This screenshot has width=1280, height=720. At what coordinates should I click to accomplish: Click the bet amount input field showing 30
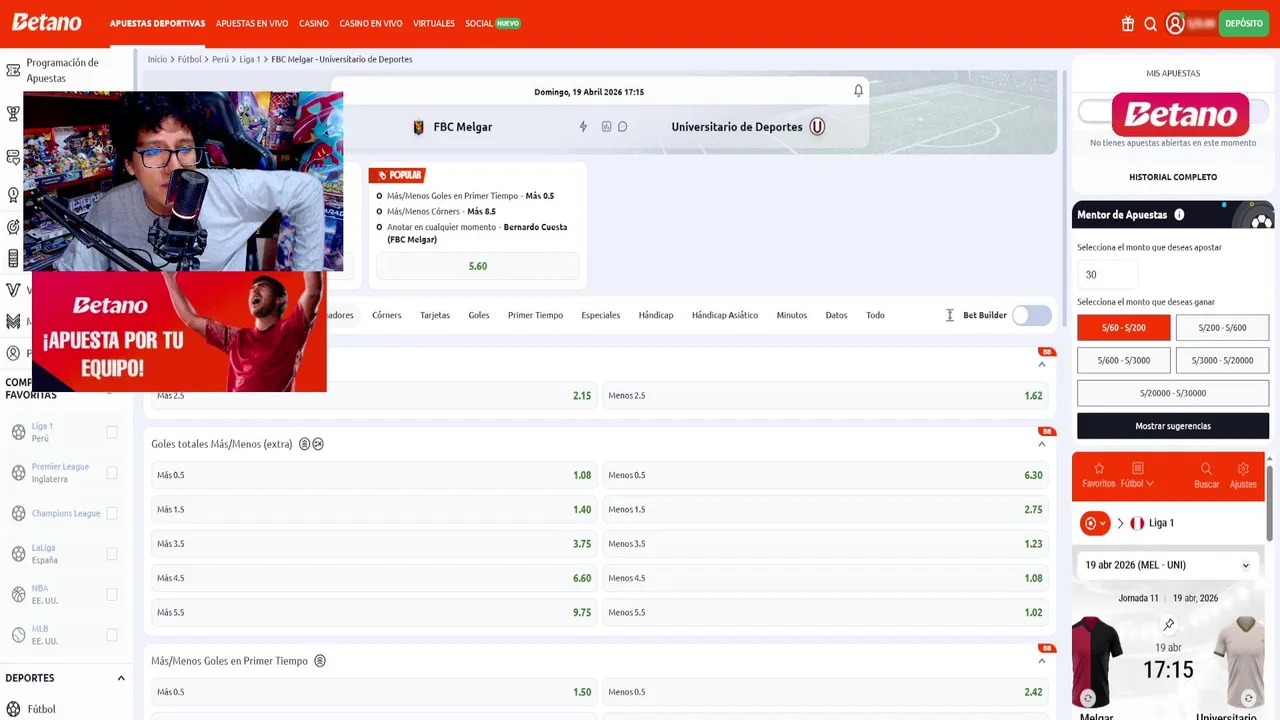tap(1108, 274)
